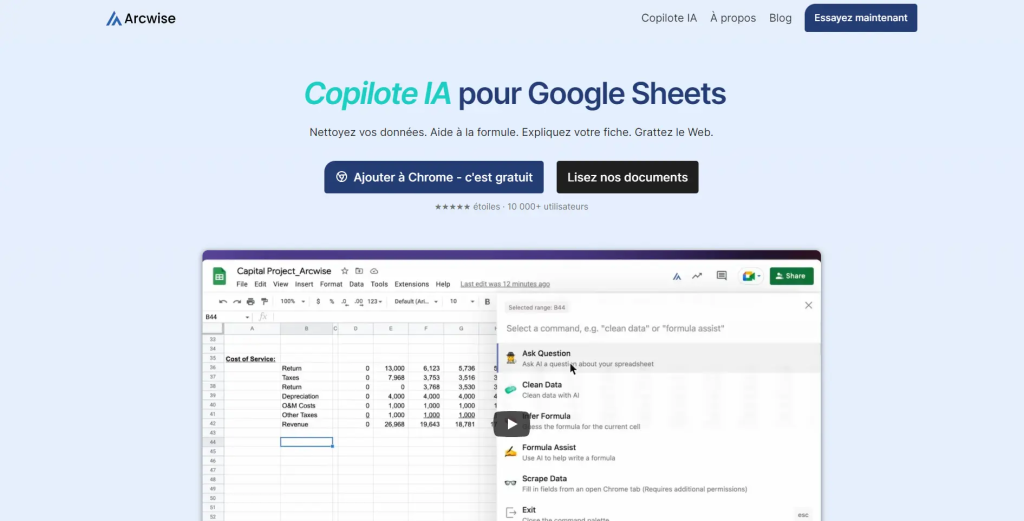The width and height of the screenshot is (1024, 521).
Task: Apply currency format with the $ icon
Action: tap(318, 302)
